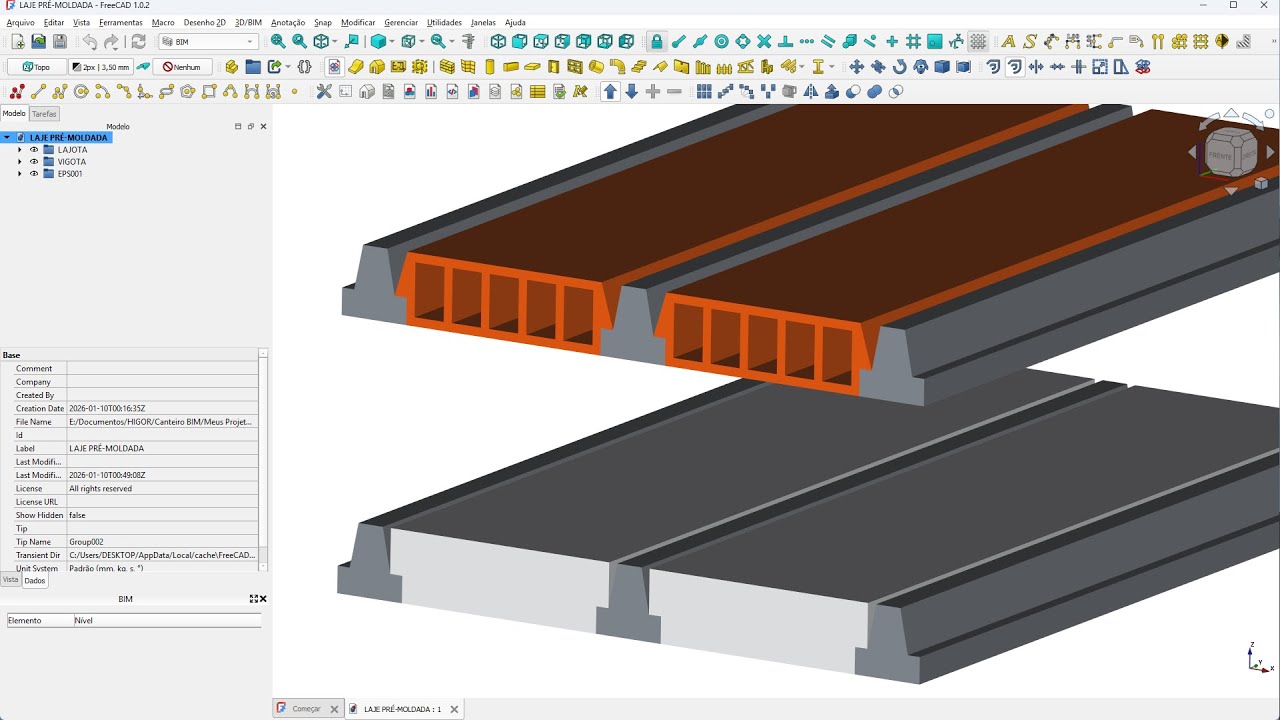Expand the EPS001 group
The height and width of the screenshot is (720, 1280).
coord(19,174)
